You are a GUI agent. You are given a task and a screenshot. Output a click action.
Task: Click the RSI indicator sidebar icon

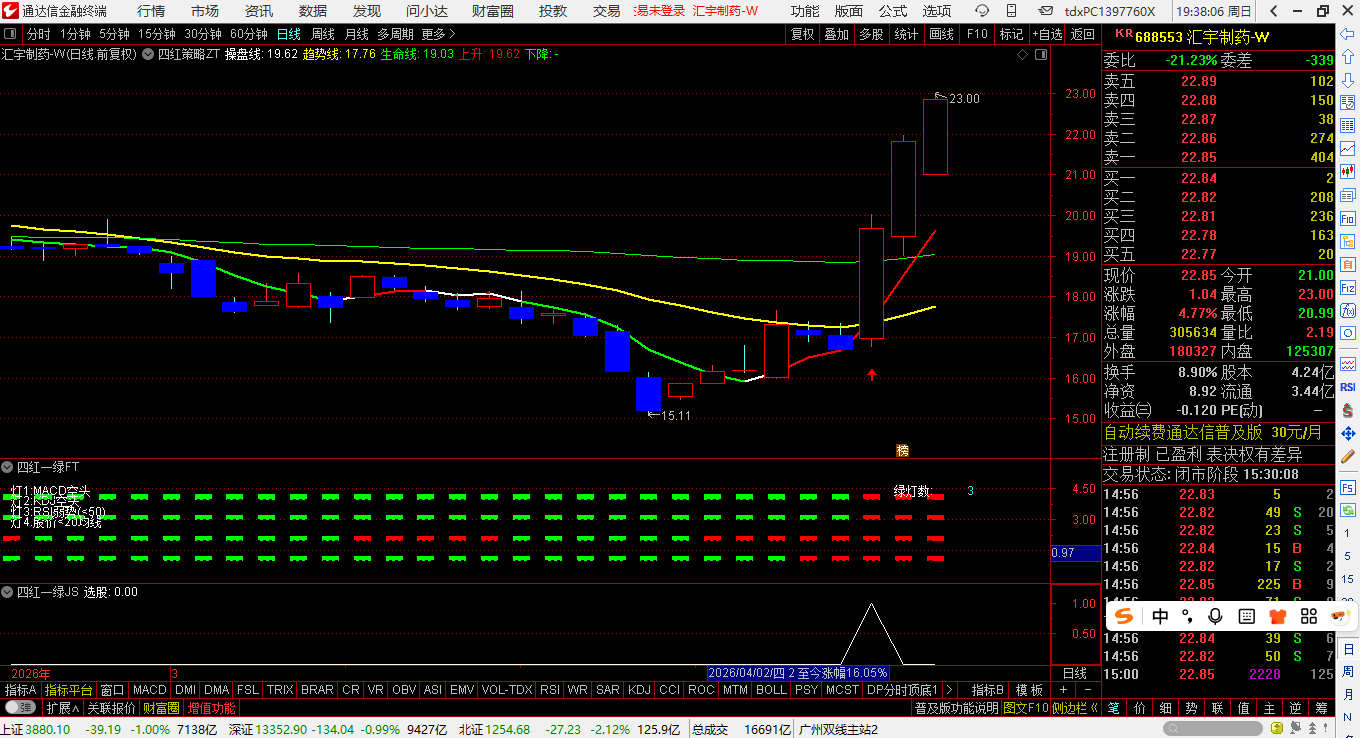[x=1348, y=387]
